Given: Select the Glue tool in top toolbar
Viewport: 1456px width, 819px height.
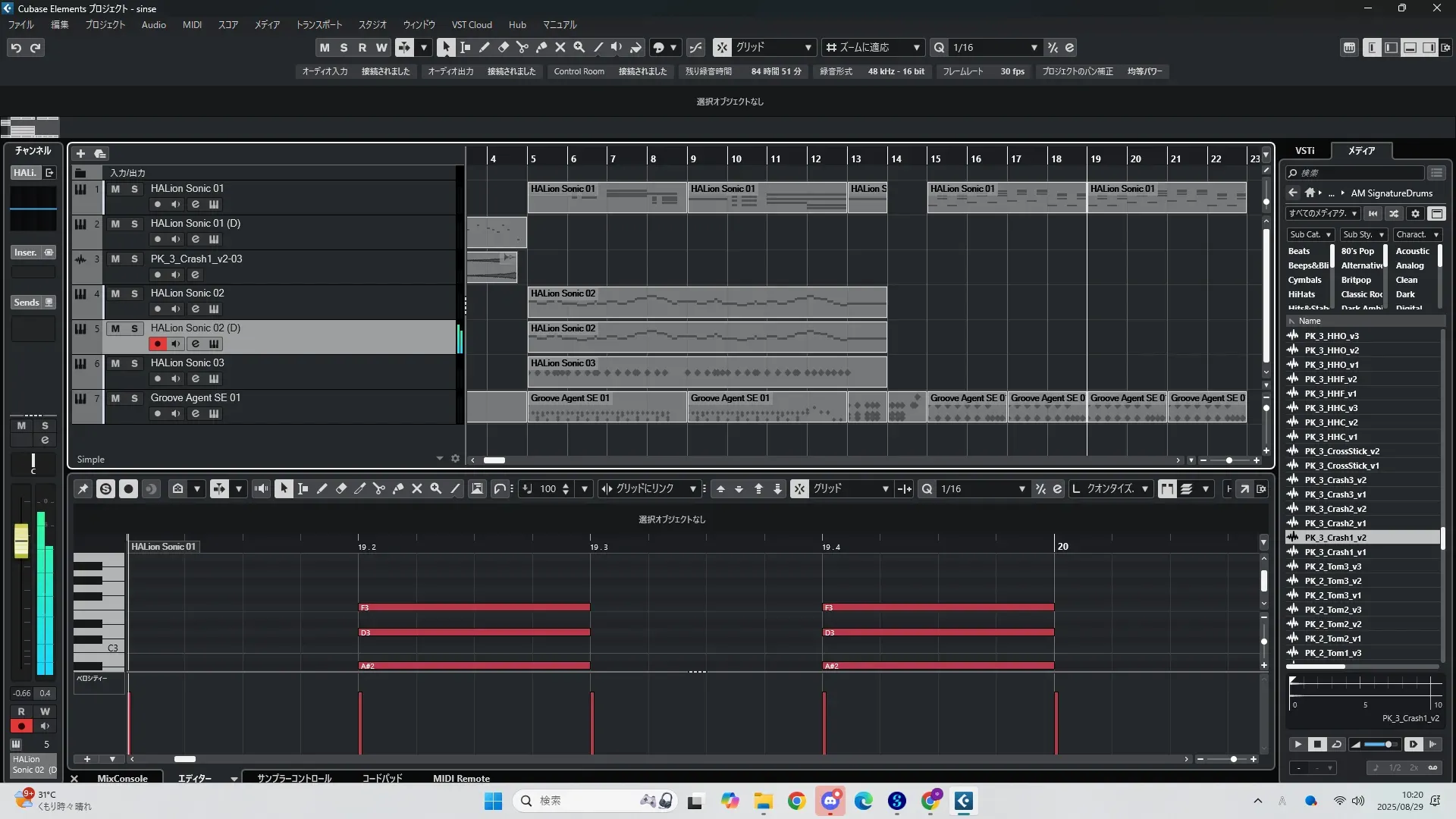Looking at the screenshot, I should pos(541,47).
